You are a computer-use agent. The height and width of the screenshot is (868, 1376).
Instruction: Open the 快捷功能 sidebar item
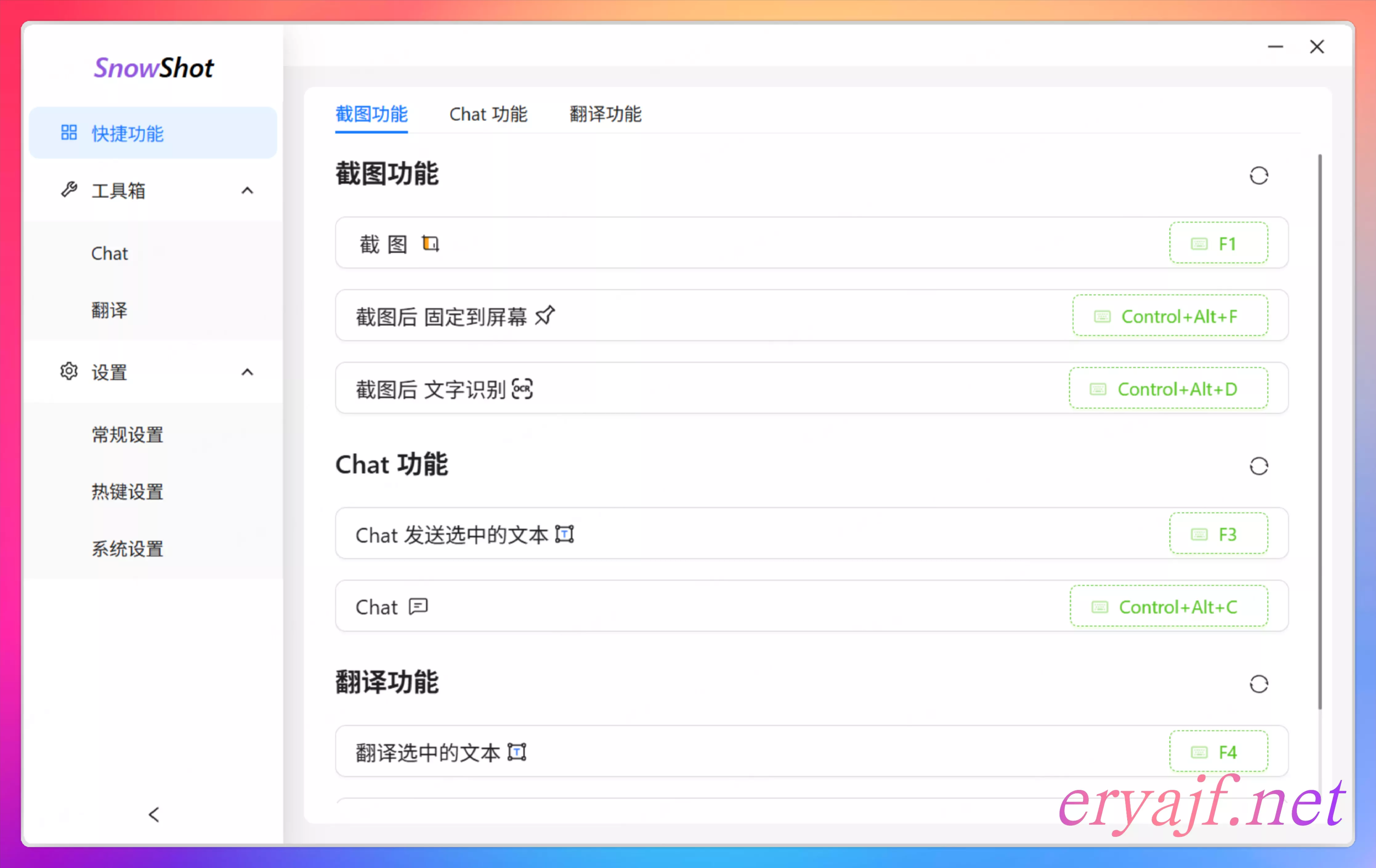pyautogui.click(x=153, y=133)
